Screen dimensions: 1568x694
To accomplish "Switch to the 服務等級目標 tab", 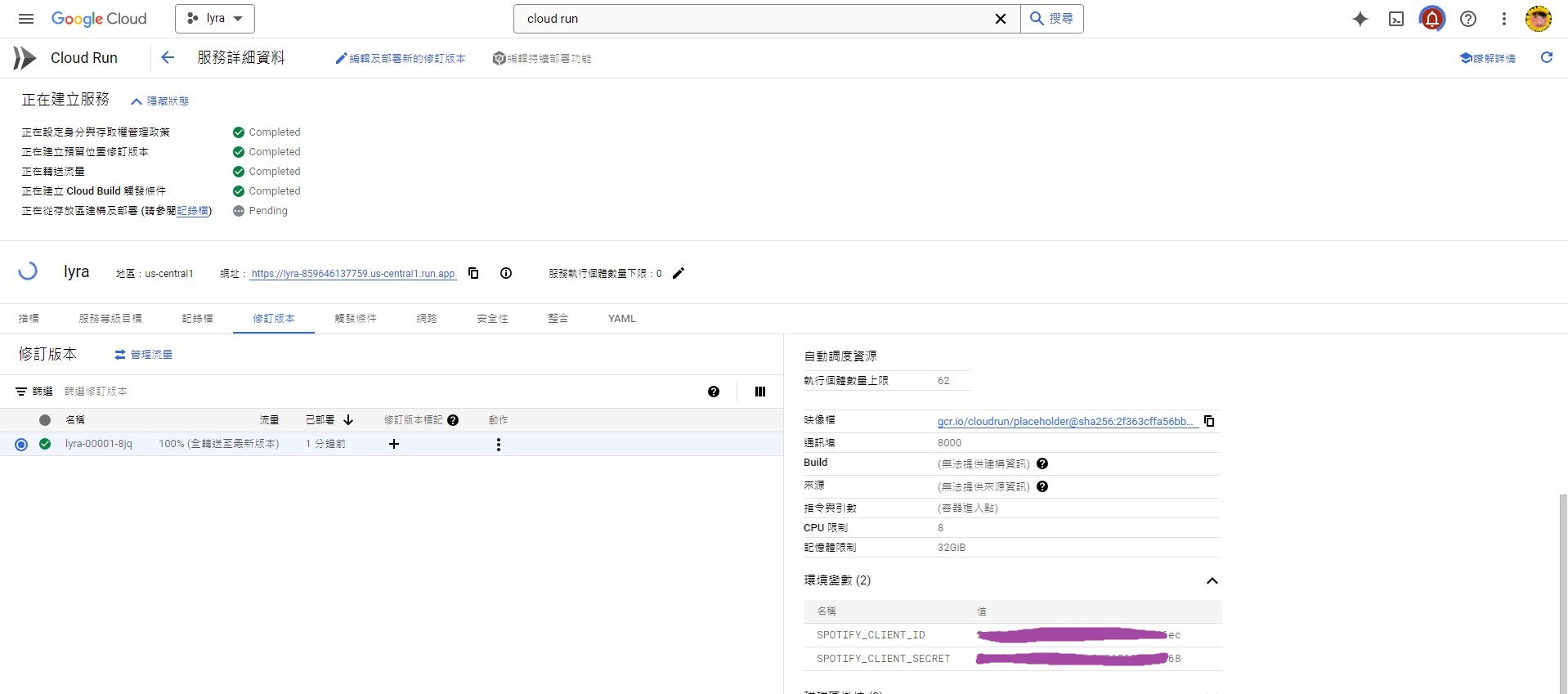I will tap(110, 319).
